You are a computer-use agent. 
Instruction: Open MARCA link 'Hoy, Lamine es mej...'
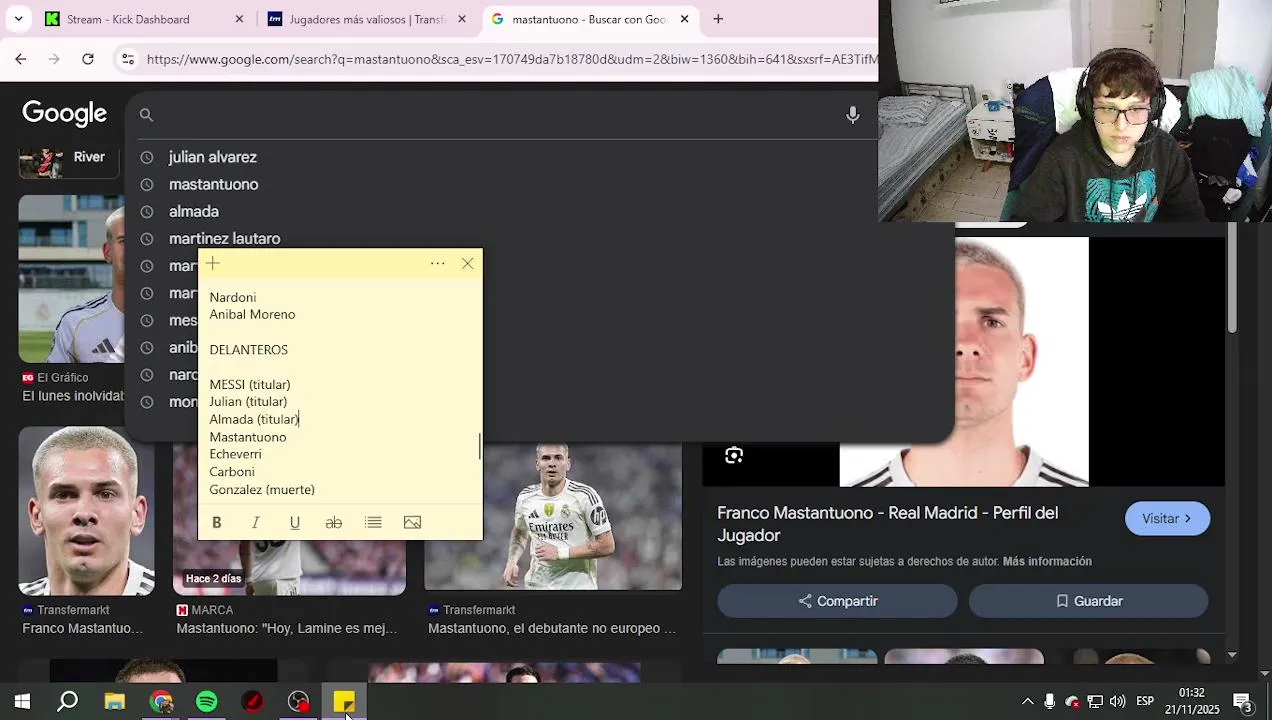click(x=286, y=628)
